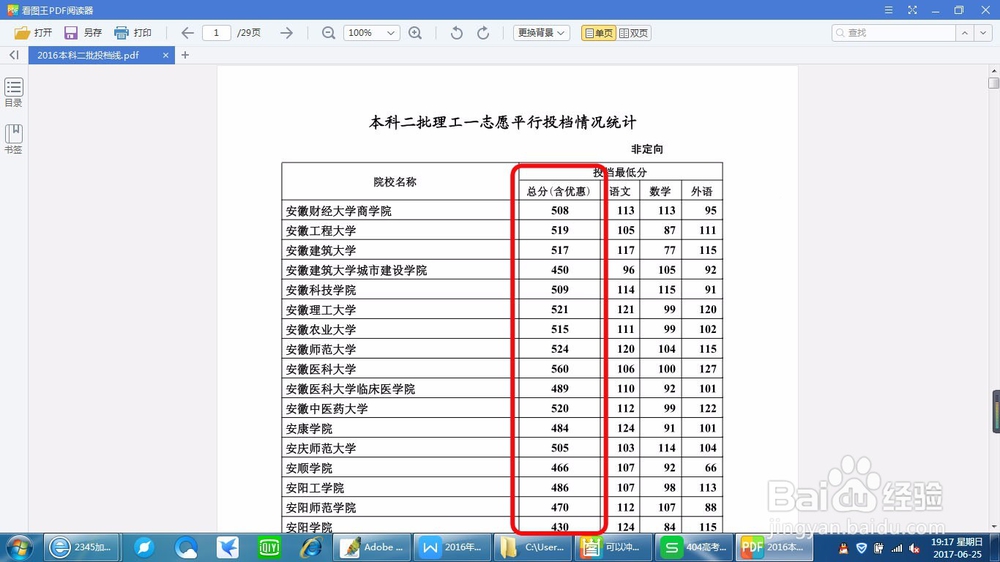Open C:\User folder taskbar item
1000x562 pixels.
click(533, 547)
